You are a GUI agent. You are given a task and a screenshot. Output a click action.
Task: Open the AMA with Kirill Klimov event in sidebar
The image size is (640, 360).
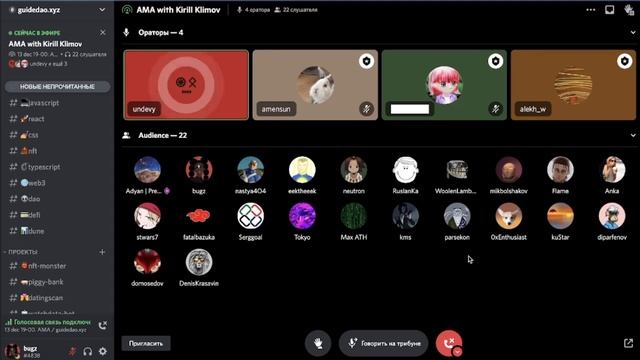click(45, 44)
